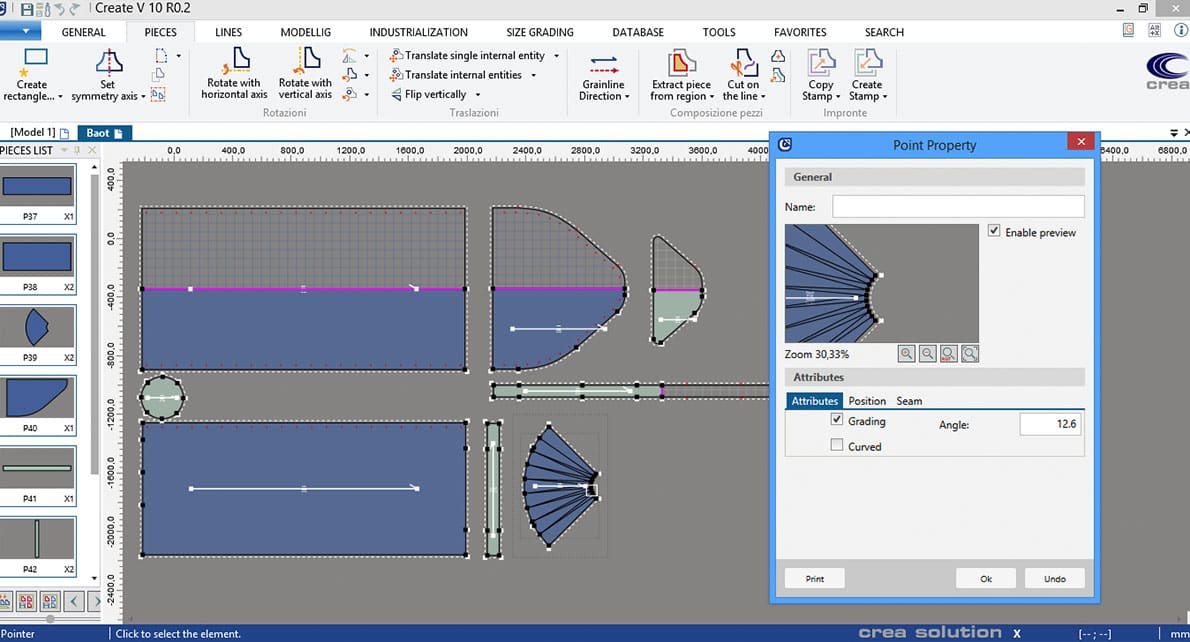Click the Ok button in Point Property
Screen dimensions: 1190x642
[x=986, y=577]
